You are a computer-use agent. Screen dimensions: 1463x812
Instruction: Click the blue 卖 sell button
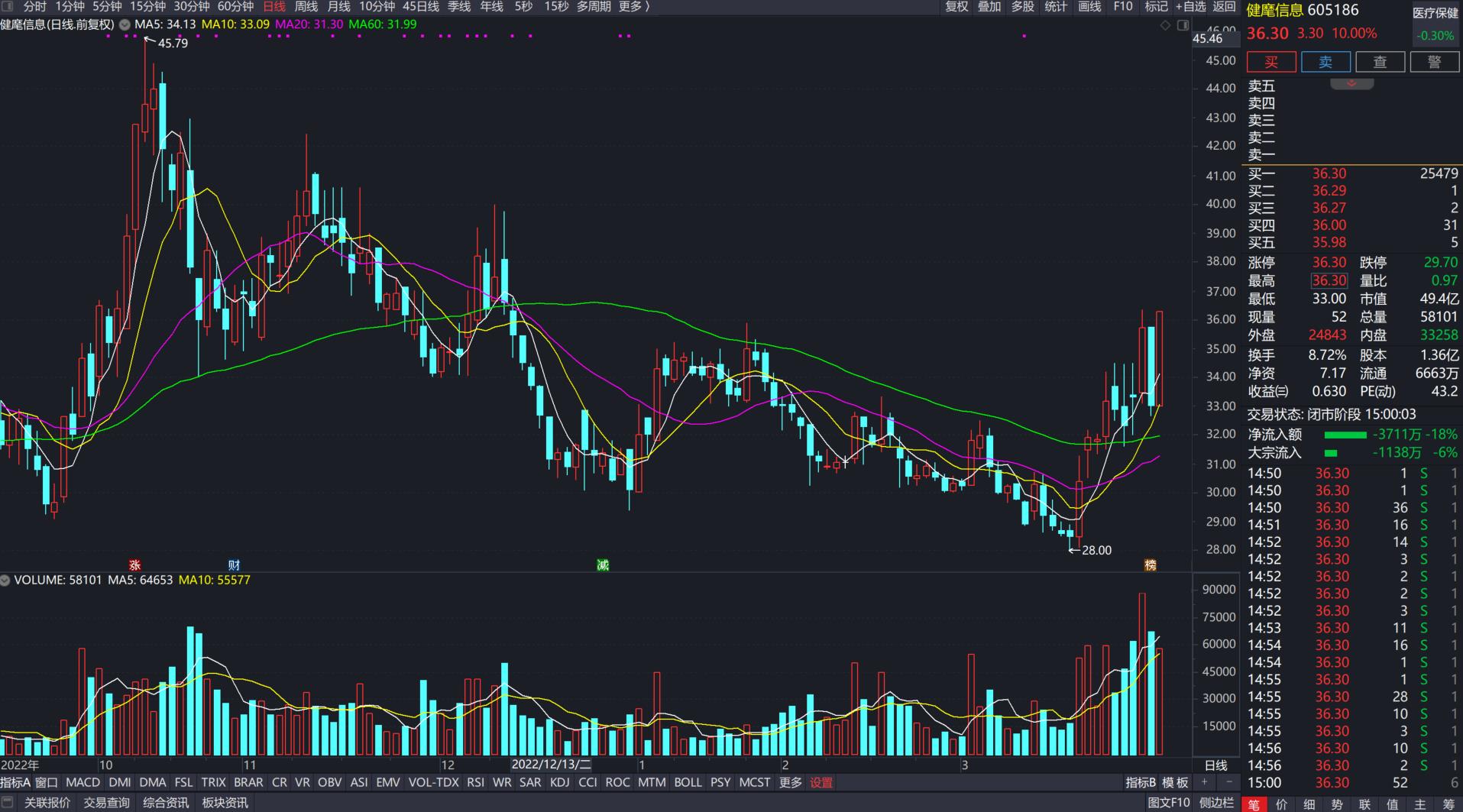pyautogui.click(x=1325, y=62)
